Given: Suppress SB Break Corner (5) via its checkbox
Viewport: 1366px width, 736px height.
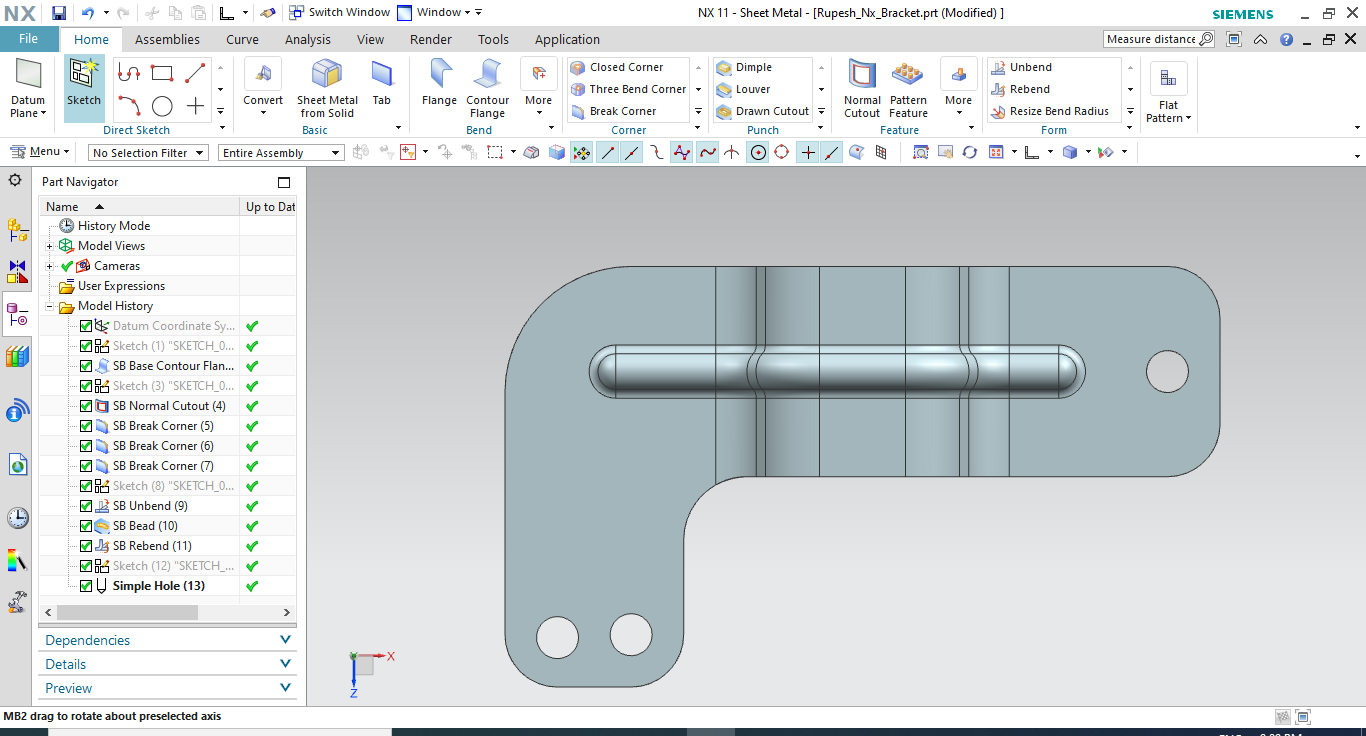Looking at the screenshot, I should [x=85, y=425].
